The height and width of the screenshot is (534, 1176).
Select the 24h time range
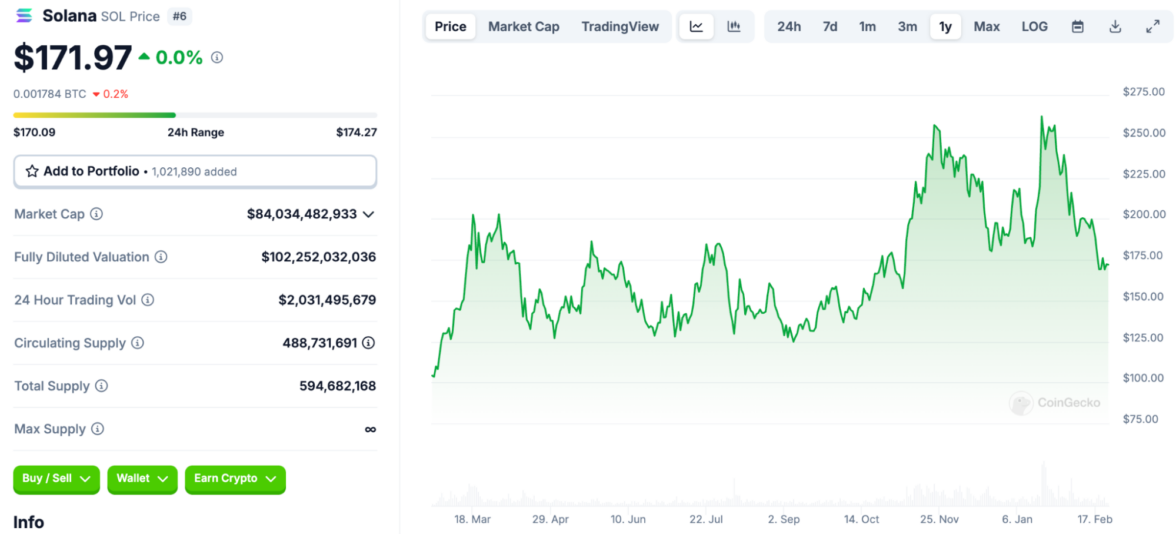click(x=789, y=27)
